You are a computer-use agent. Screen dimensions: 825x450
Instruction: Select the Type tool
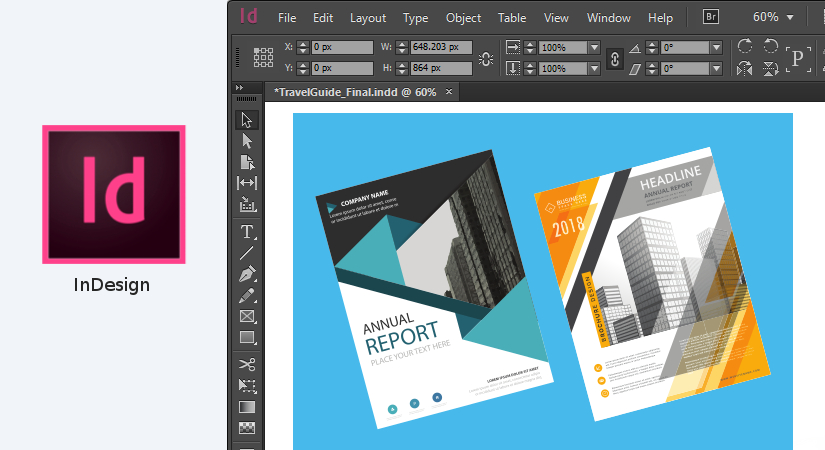(x=247, y=231)
